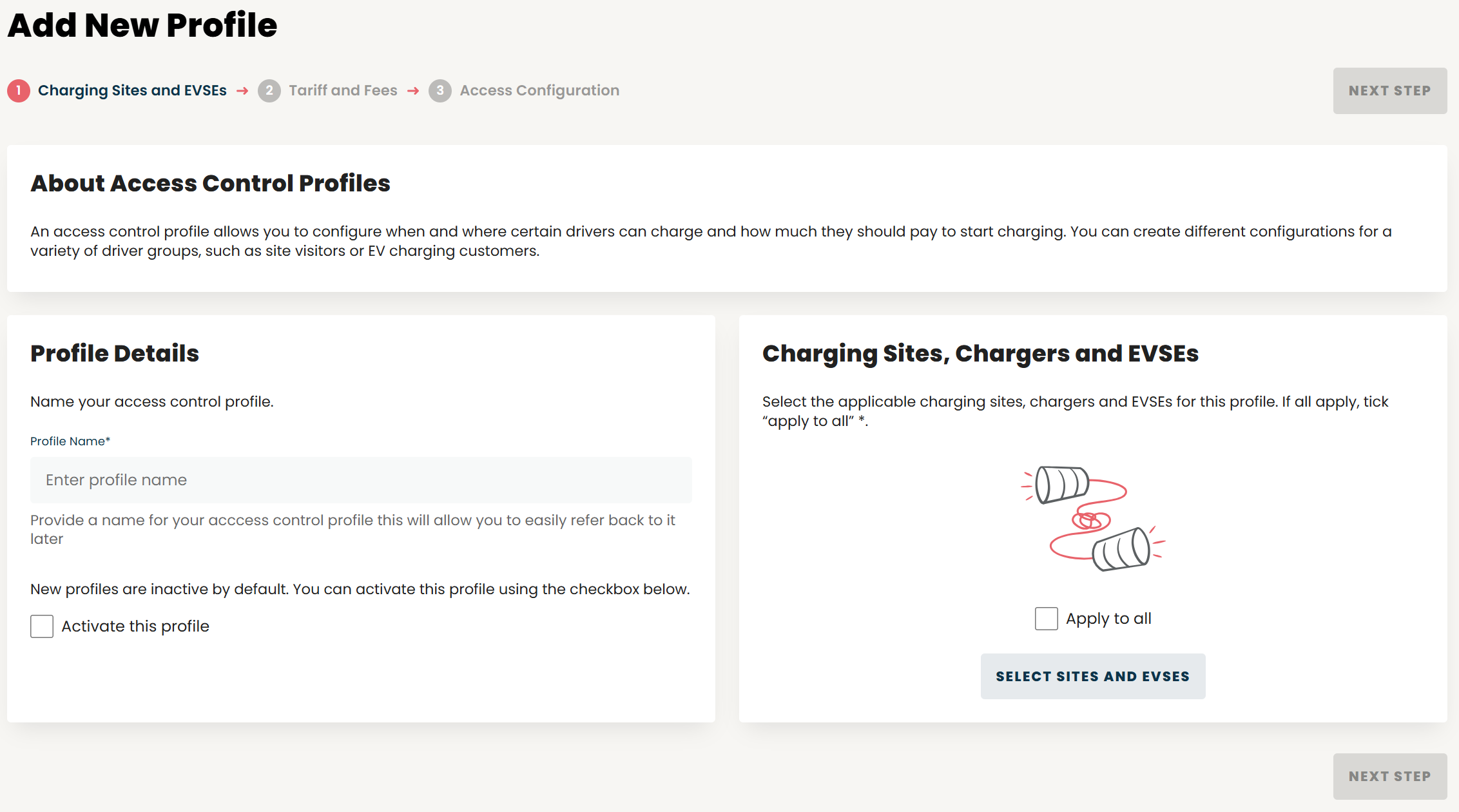
Task: Enable the Activate this profile checkbox
Action: click(x=41, y=626)
